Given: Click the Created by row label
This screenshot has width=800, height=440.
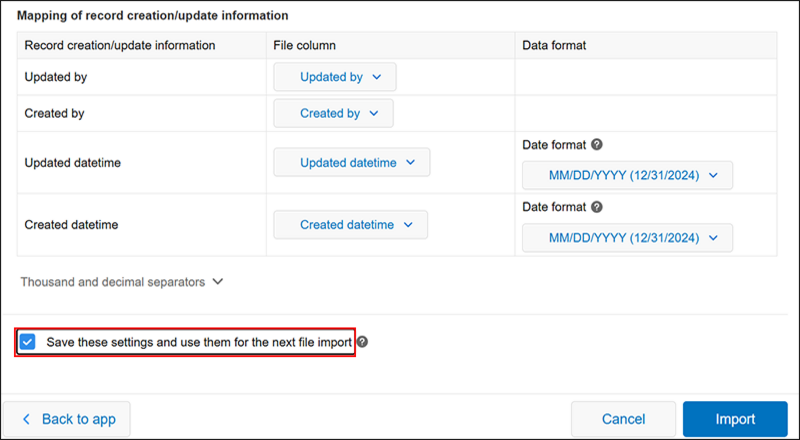Looking at the screenshot, I should pos(54,114).
